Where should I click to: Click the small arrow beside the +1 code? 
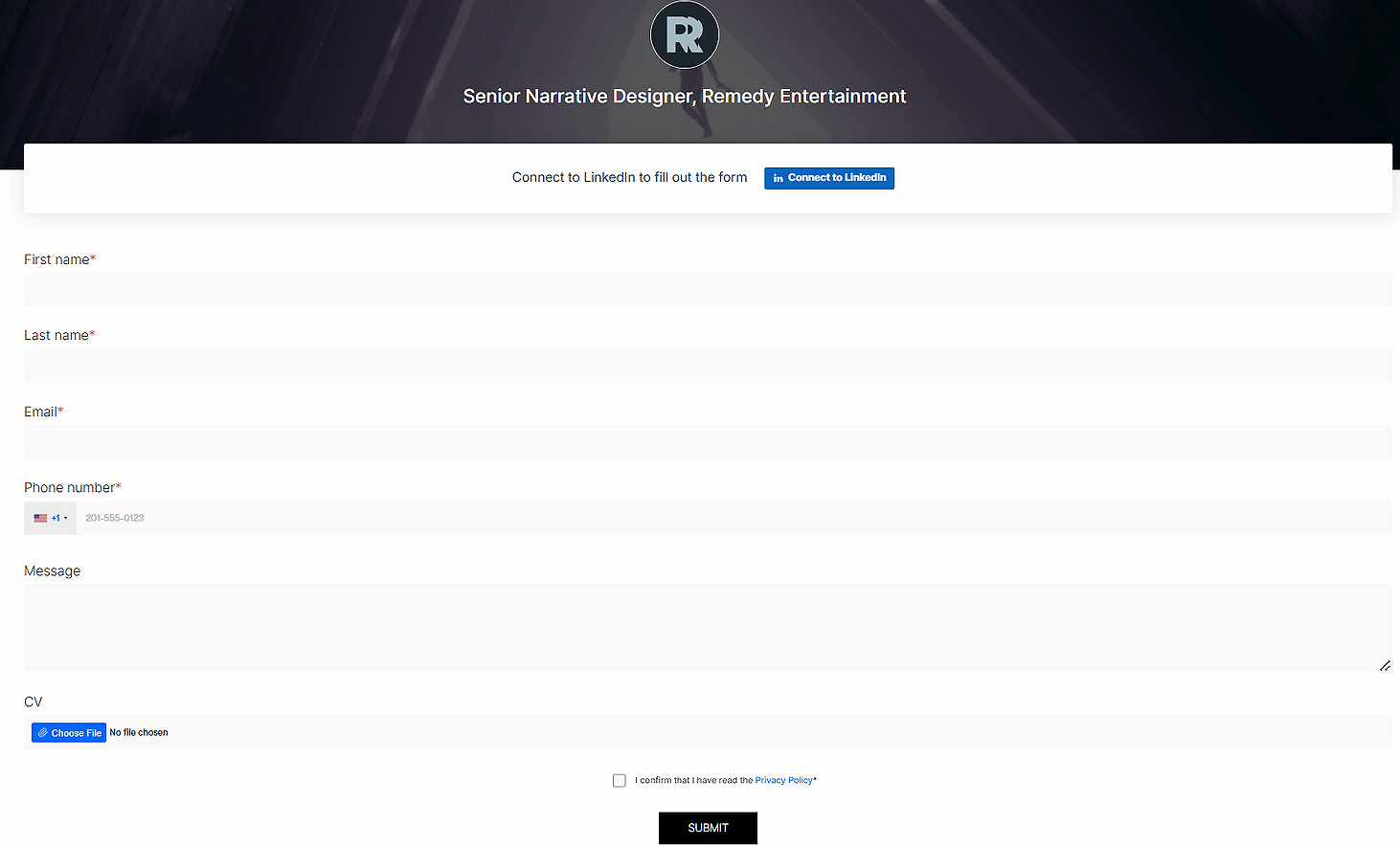coord(65,518)
